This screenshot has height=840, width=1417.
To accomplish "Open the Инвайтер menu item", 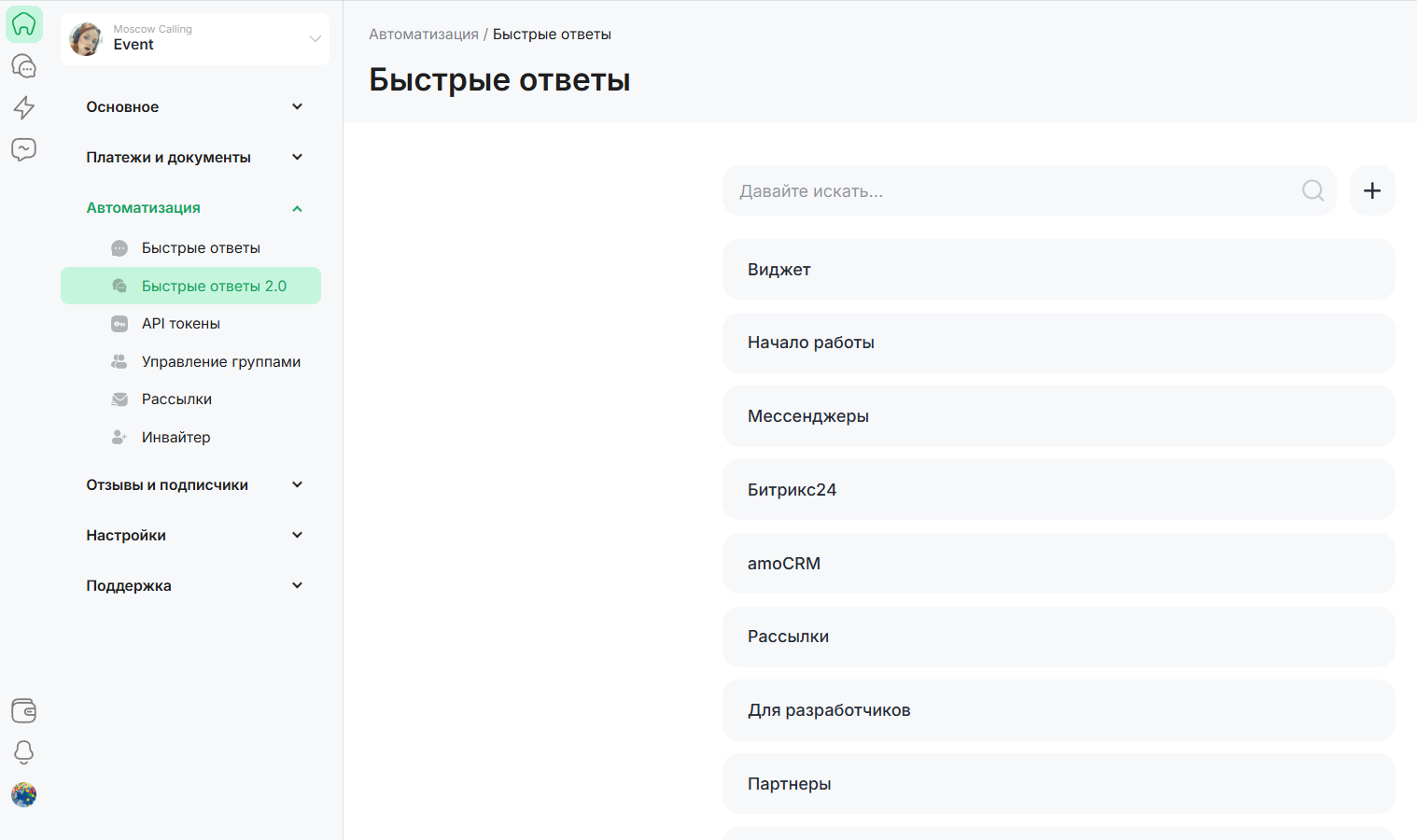I will click(175, 438).
